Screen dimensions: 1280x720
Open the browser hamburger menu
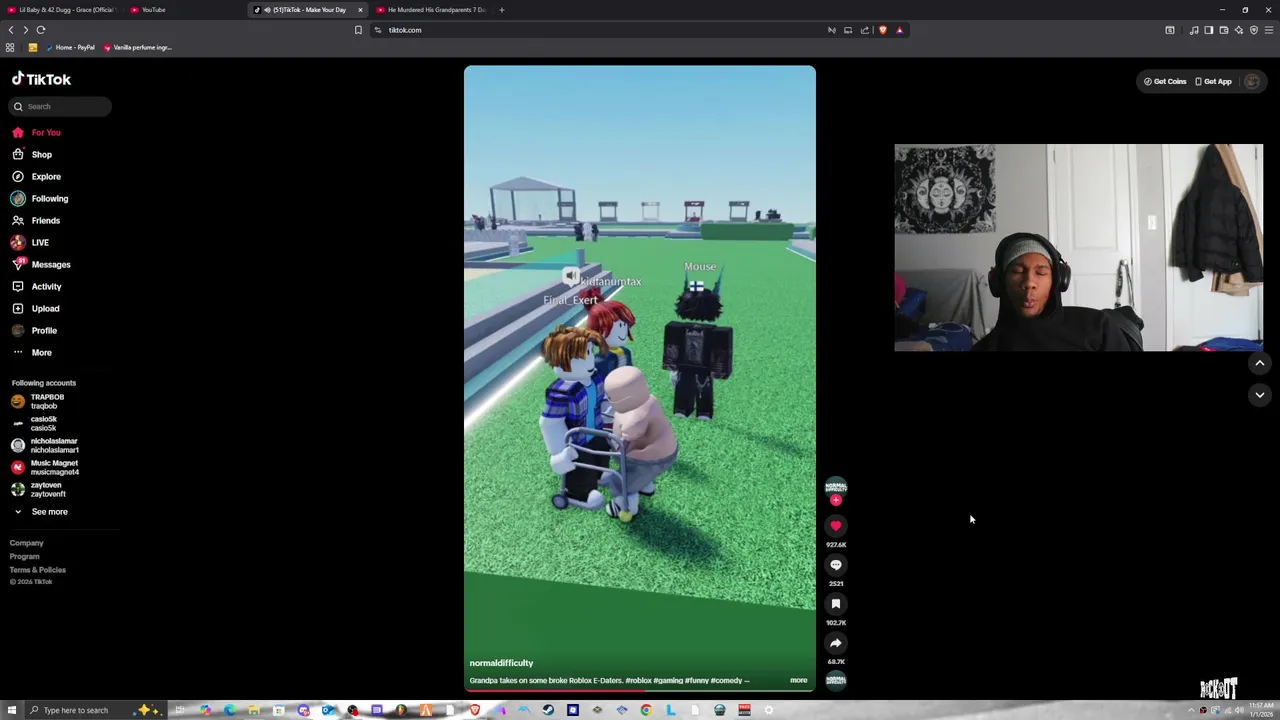coord(1269,30)
